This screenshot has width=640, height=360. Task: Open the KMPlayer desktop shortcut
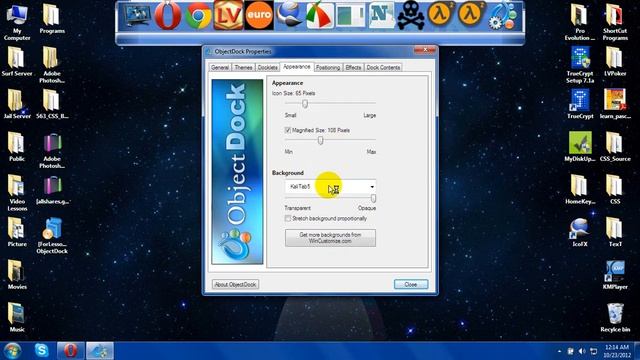click(x=615, y=275)
